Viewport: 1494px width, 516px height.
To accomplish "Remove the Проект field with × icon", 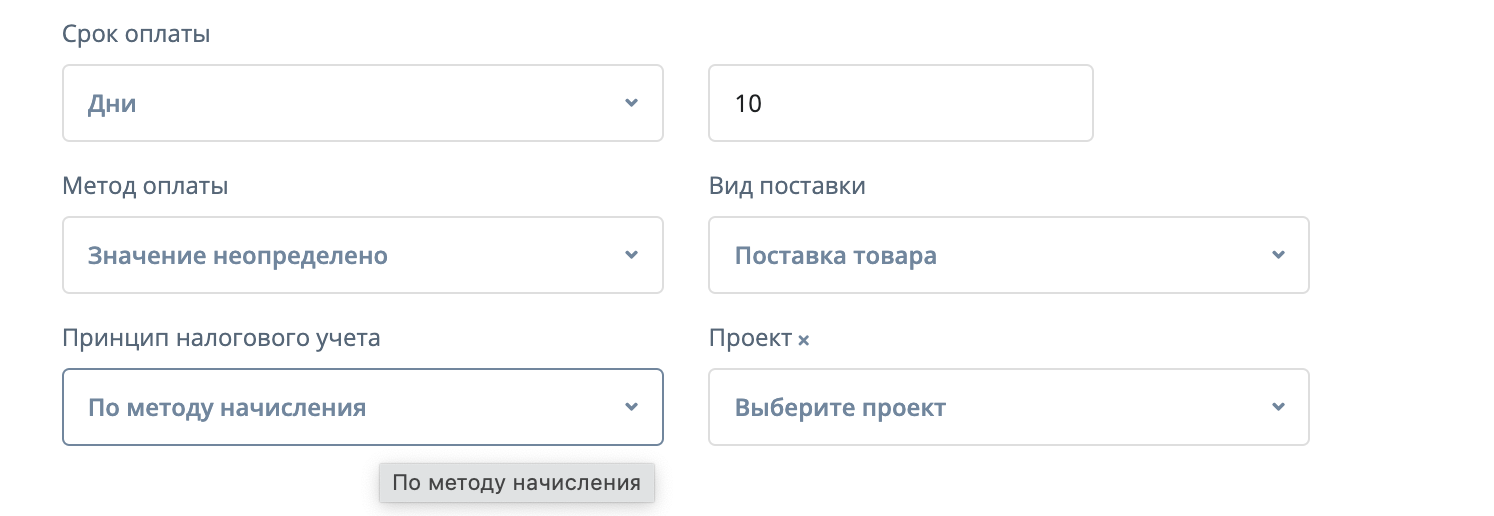I will [x=803, y=340].
